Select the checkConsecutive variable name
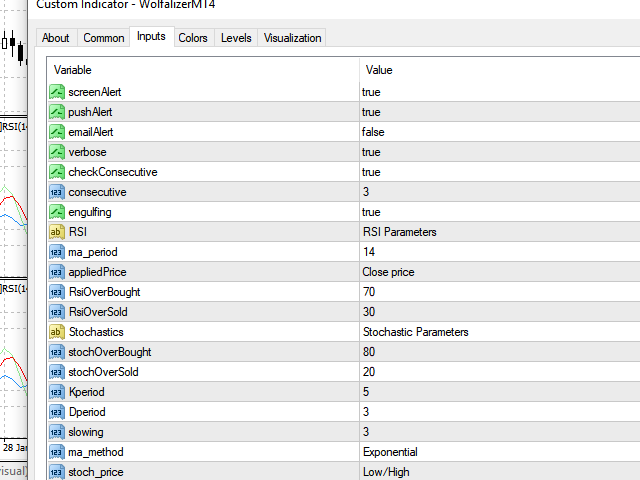 tap(113, 172)
